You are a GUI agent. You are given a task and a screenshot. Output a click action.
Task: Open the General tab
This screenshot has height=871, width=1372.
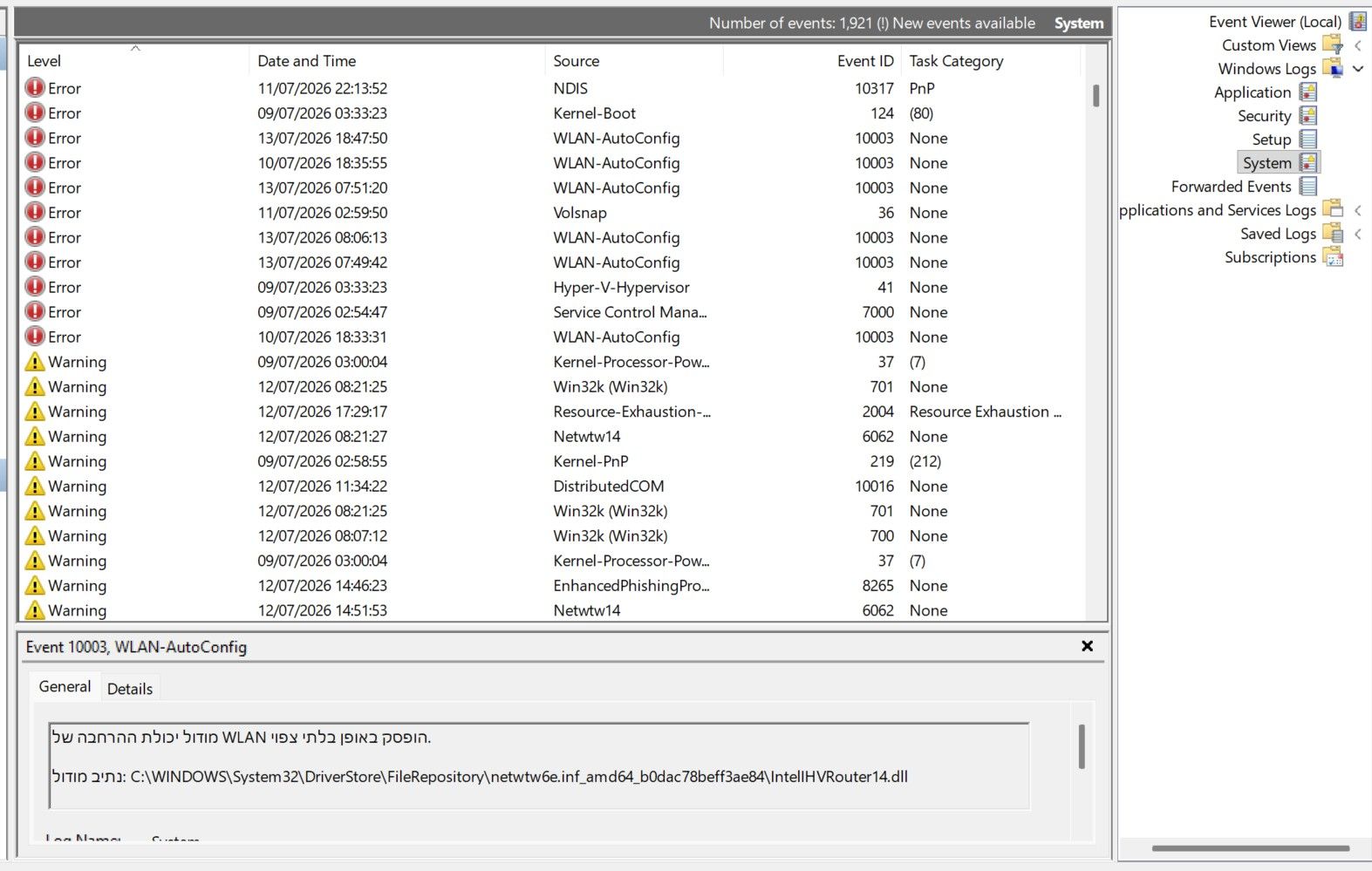click(x=65, y=686)
